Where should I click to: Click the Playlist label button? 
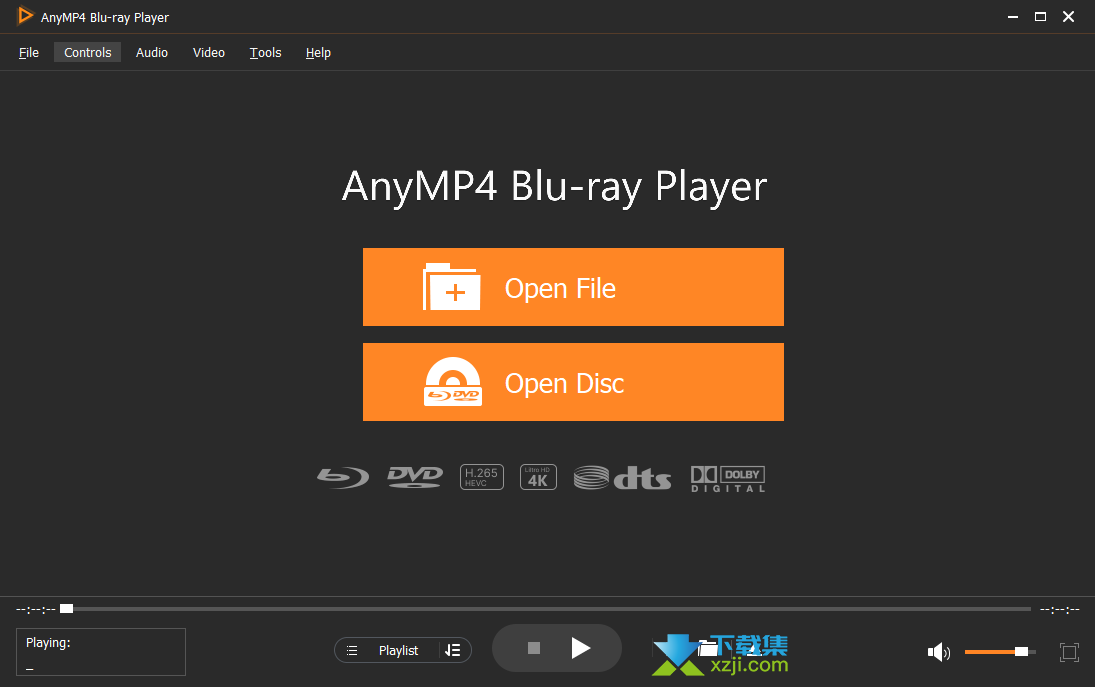pyautogui.click(x=398, y=651)
